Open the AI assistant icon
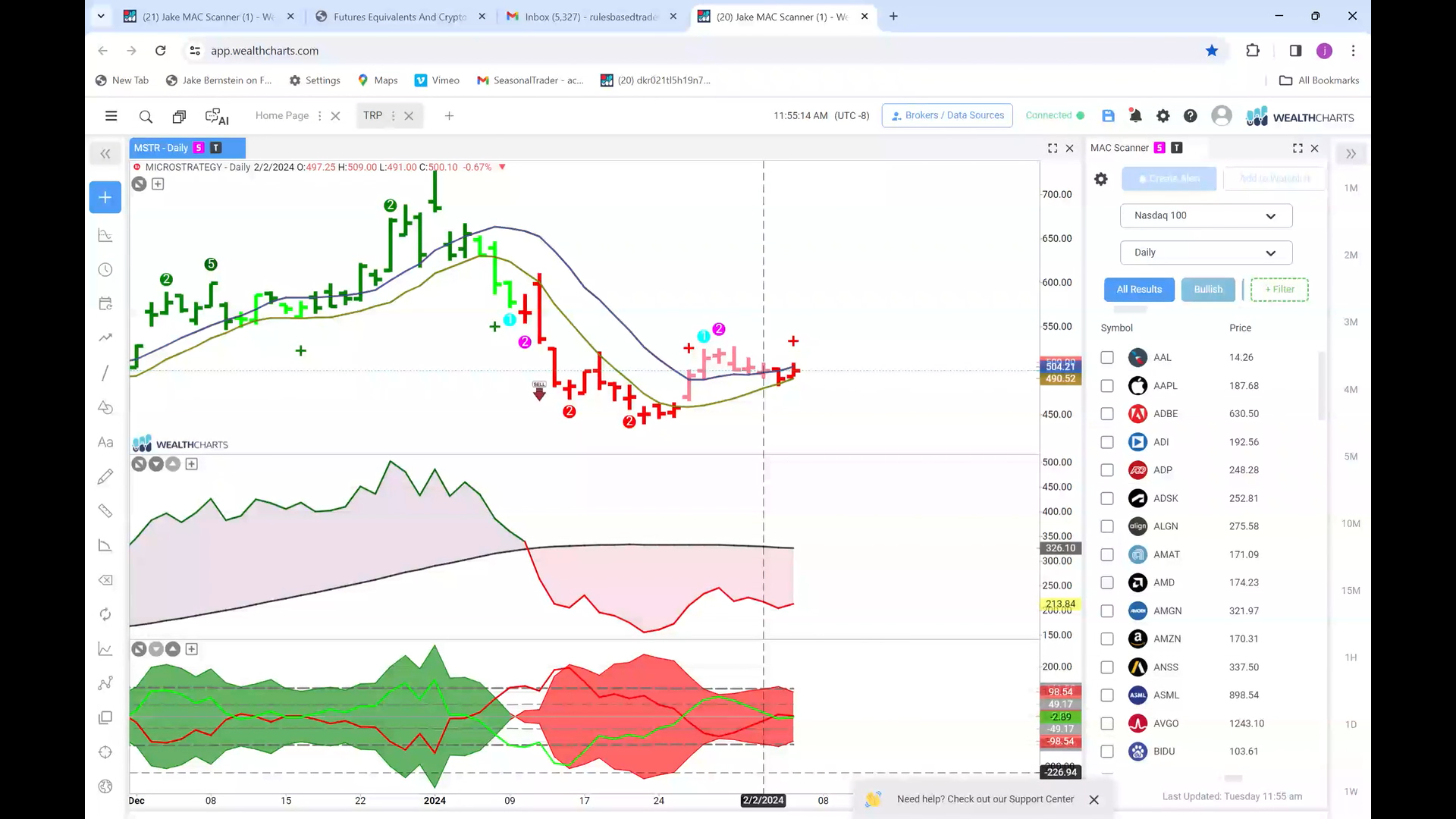The height and width of the screenshot is (819, 1456). point(217,116)
